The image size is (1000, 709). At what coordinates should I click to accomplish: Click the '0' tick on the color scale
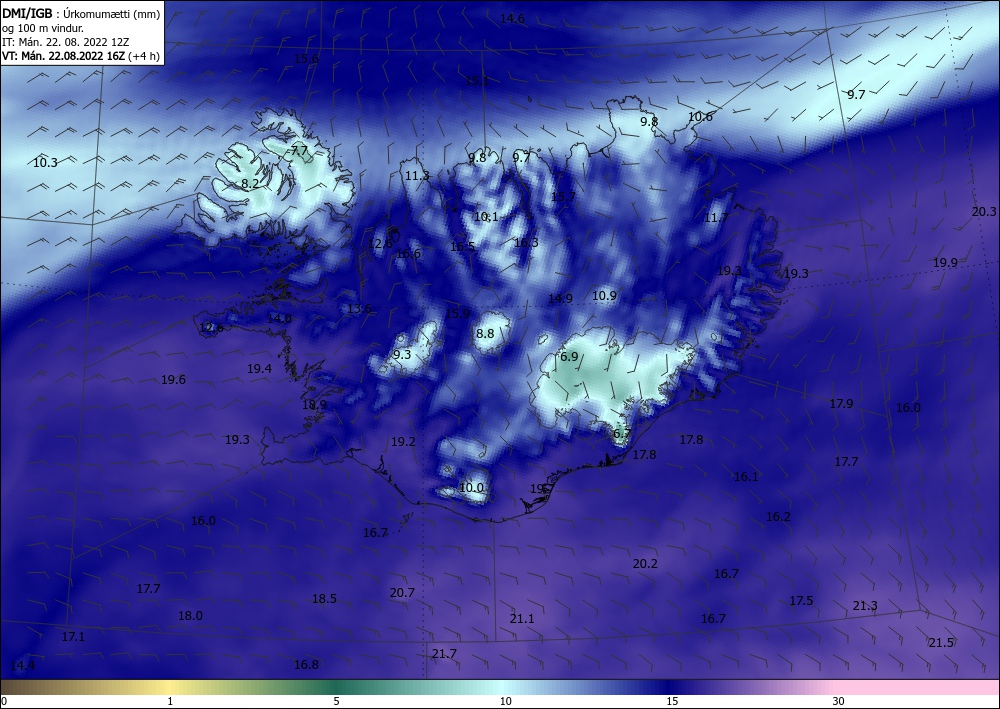pyautogui.click(x=4, y=702)
